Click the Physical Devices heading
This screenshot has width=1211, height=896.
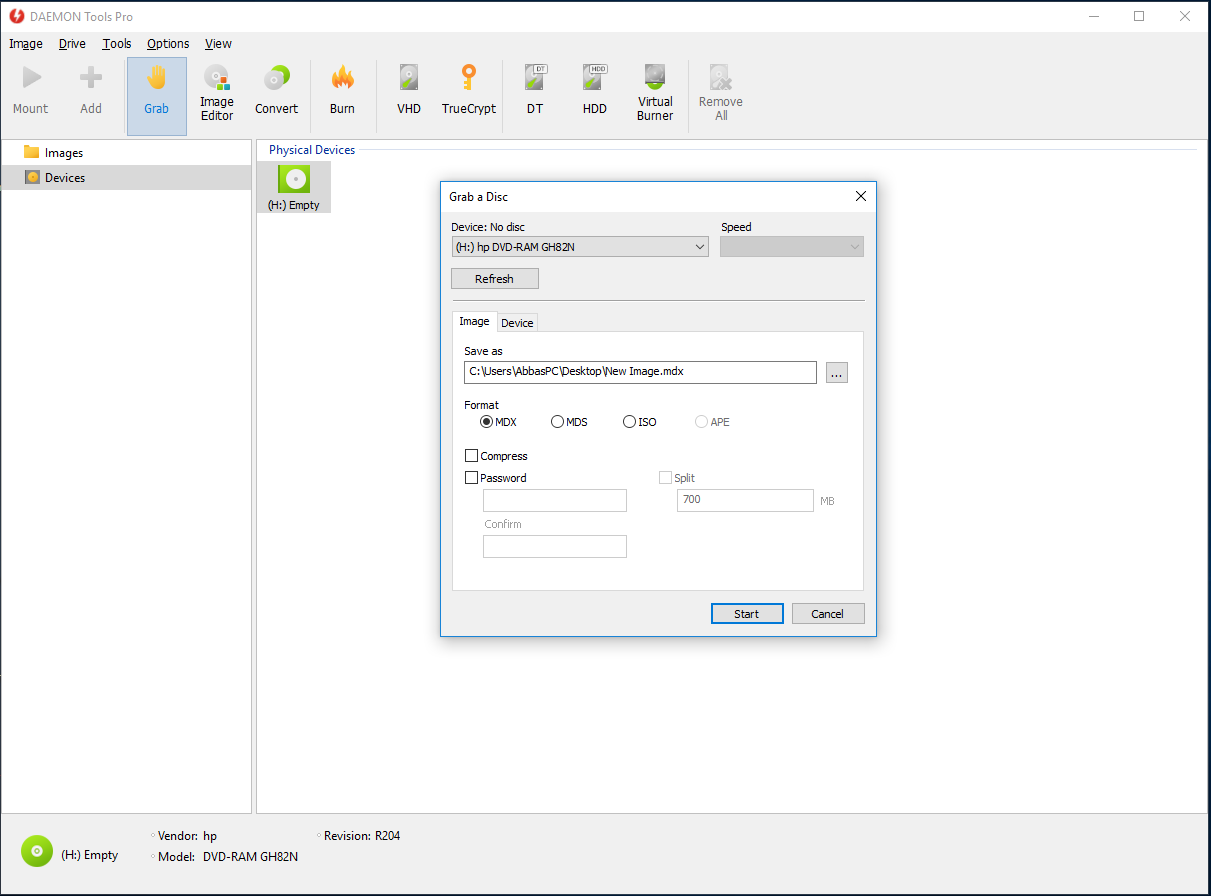click(312, 150)
